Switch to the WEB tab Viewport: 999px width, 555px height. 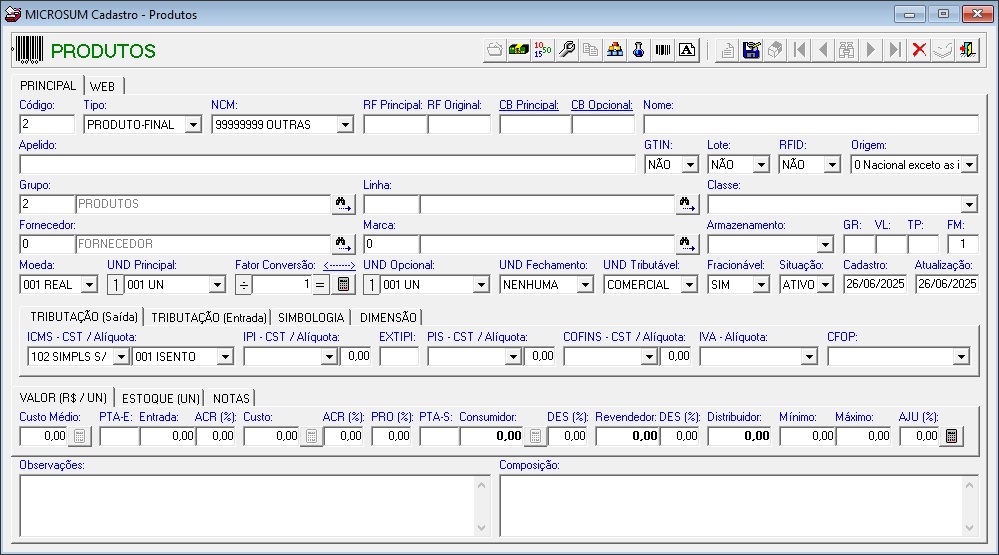(x=103, y=86)
